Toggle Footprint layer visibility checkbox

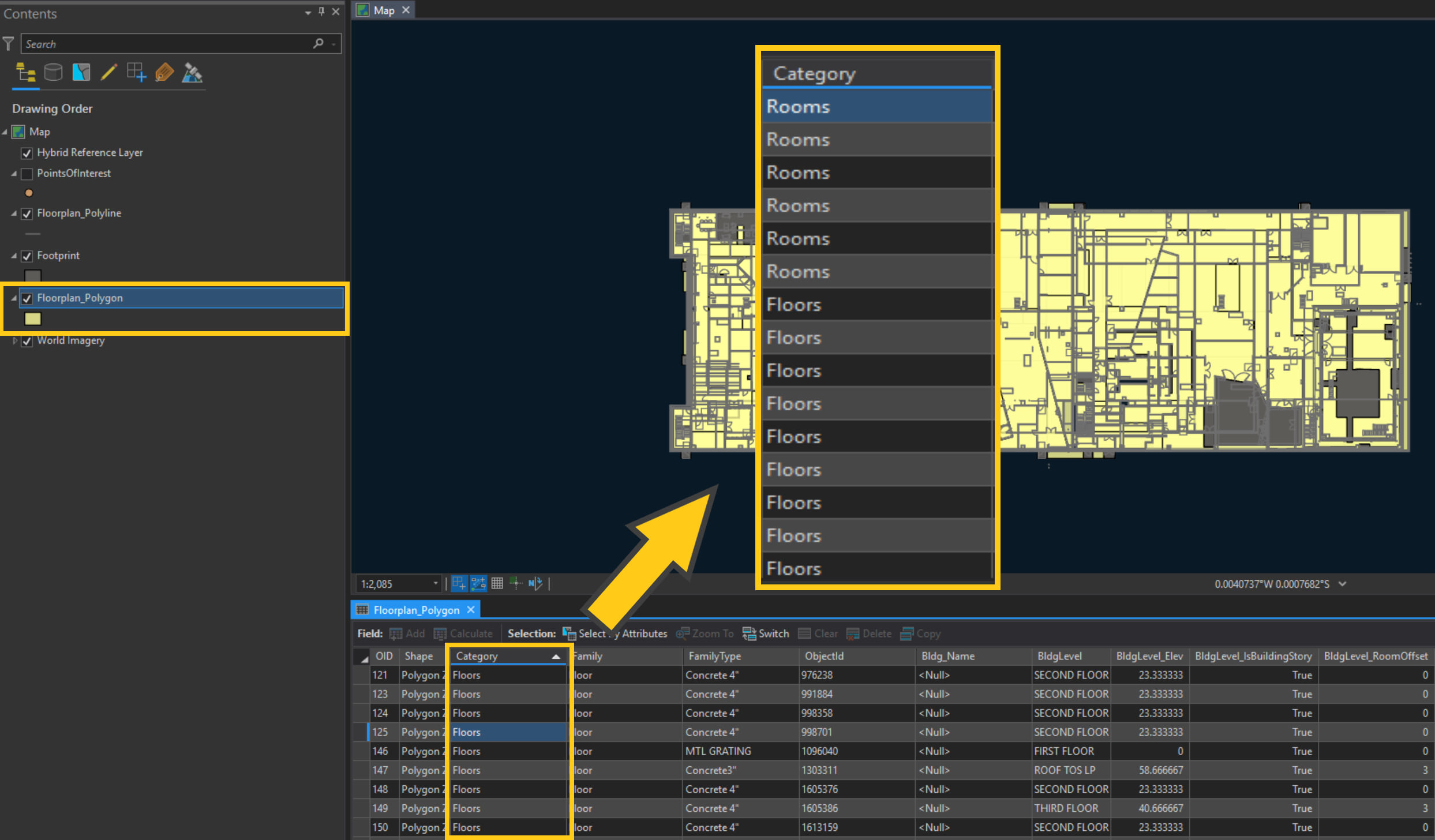coord(27,256)
